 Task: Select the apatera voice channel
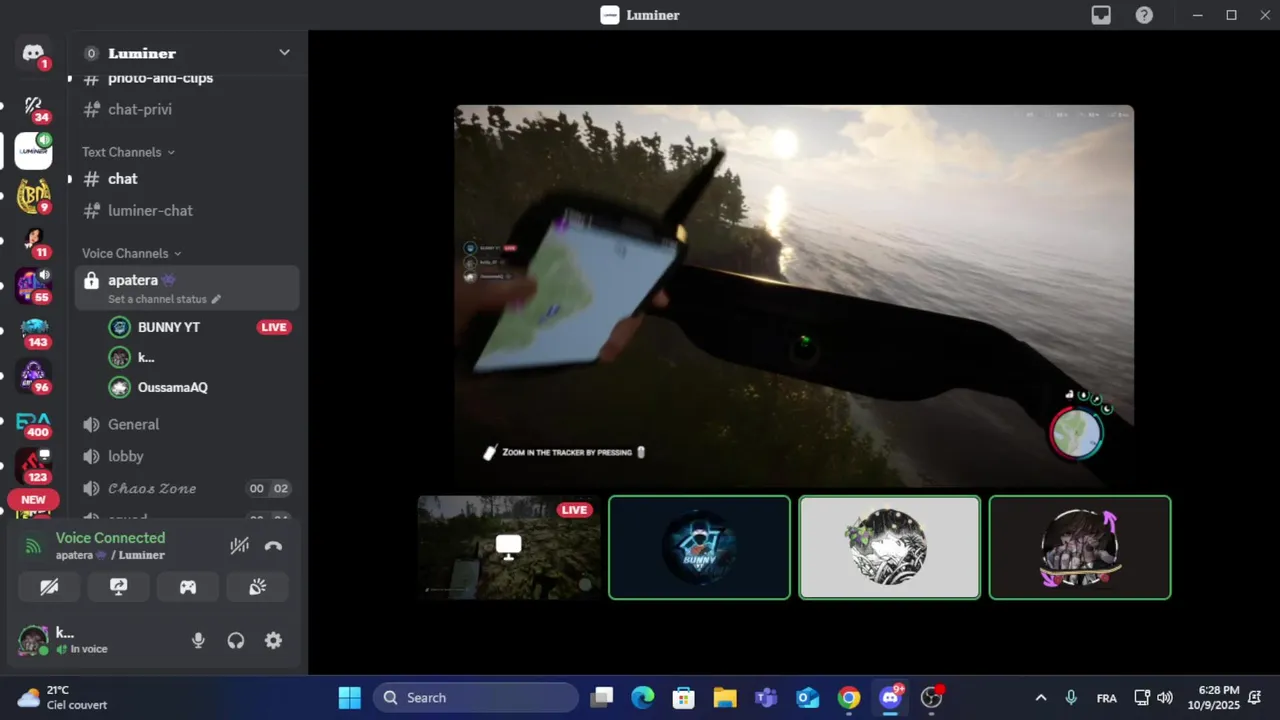(x=188, y=288)
